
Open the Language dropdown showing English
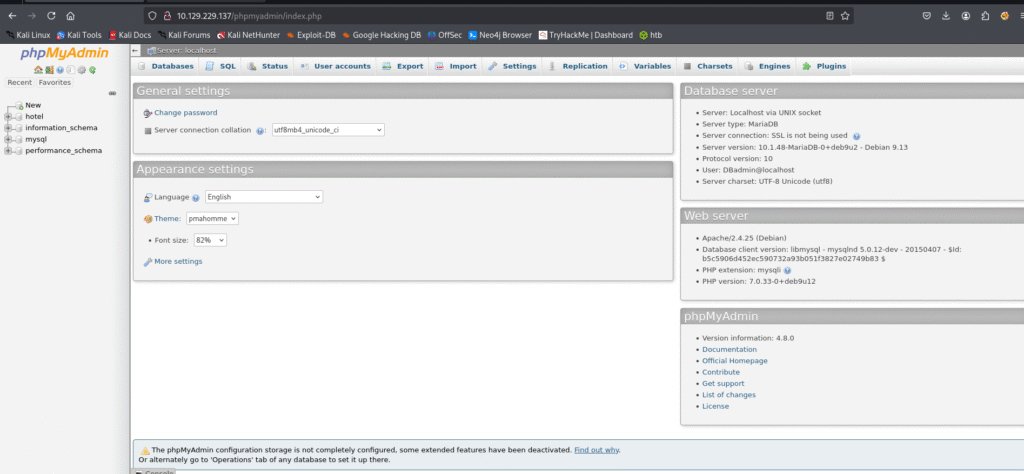coord(264,197)
